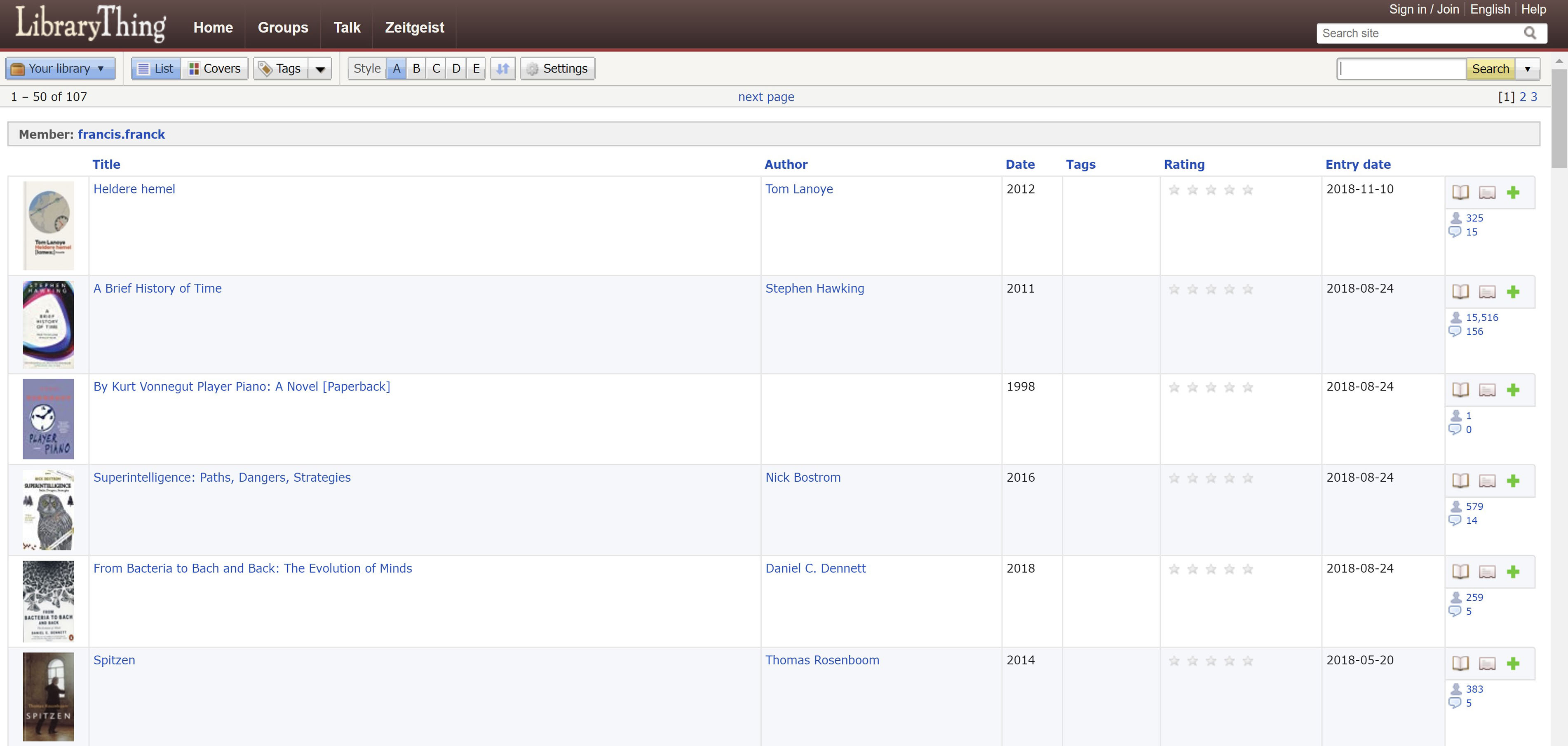Image resolution: width=1568 pixels, height=746 pixels.
Task: Expand the Your library dropdown
Action: (x=60, y=68)
